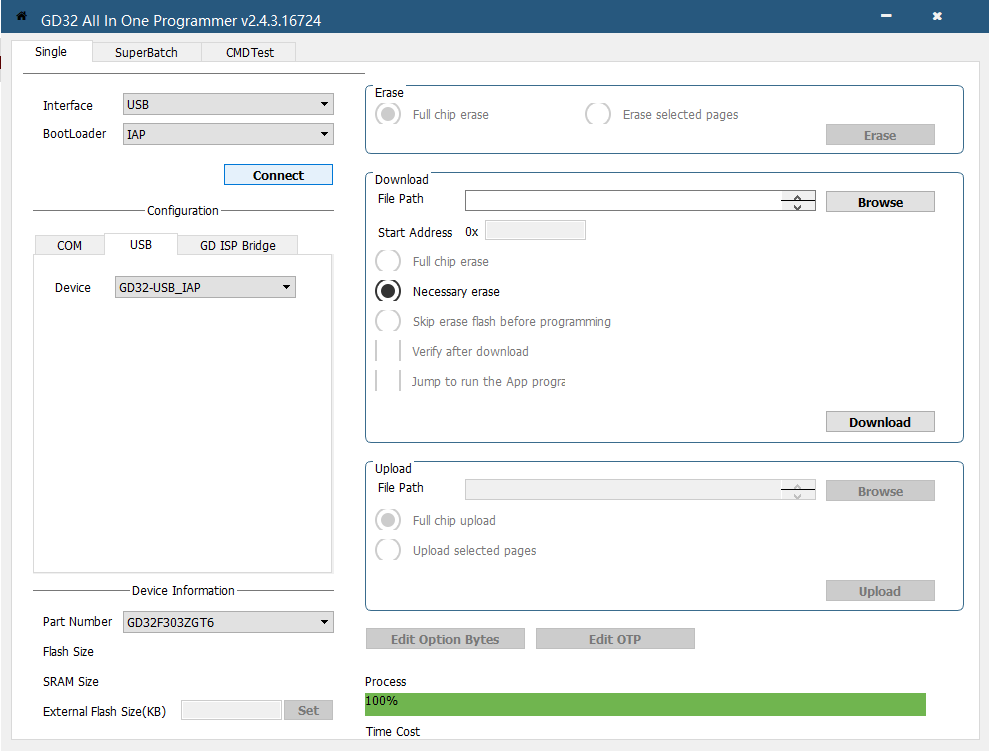Click the Flash Size label
This screenshot has height=751, width=989.
[x=68, y=651]
